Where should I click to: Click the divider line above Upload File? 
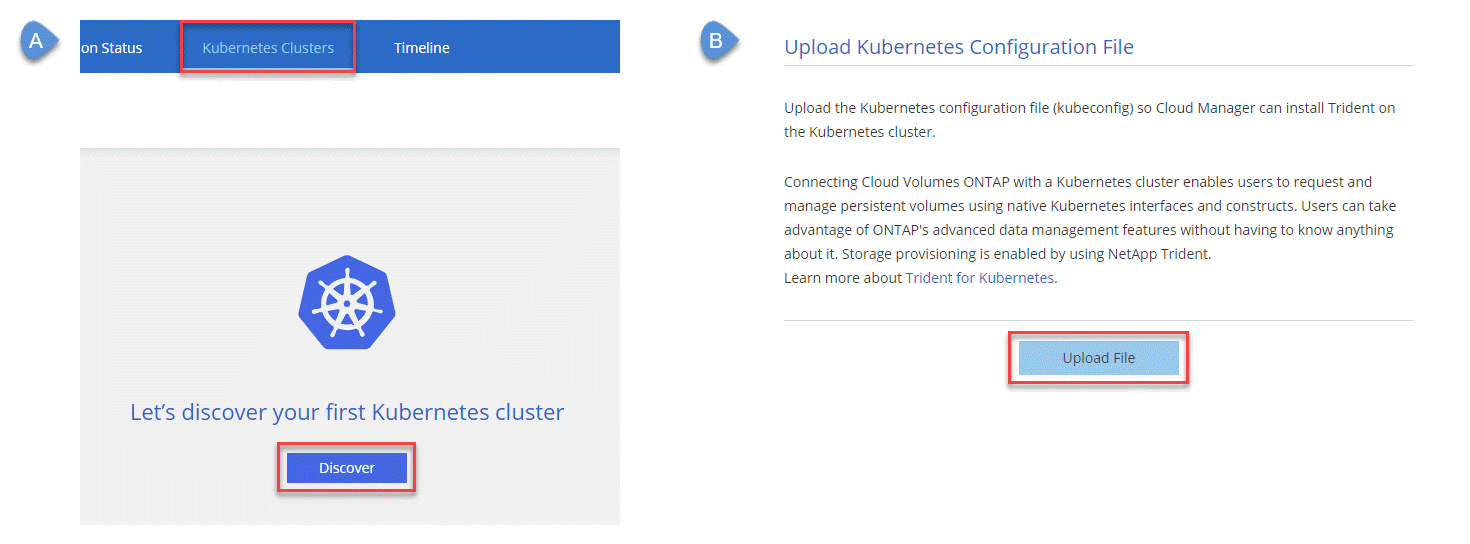[1099, 321]
